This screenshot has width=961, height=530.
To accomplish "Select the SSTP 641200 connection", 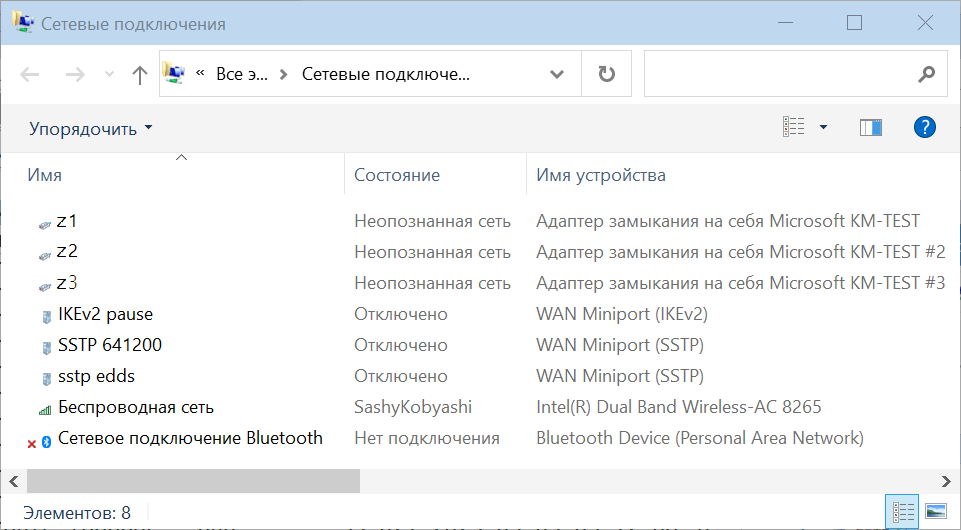I will point(110,345).
